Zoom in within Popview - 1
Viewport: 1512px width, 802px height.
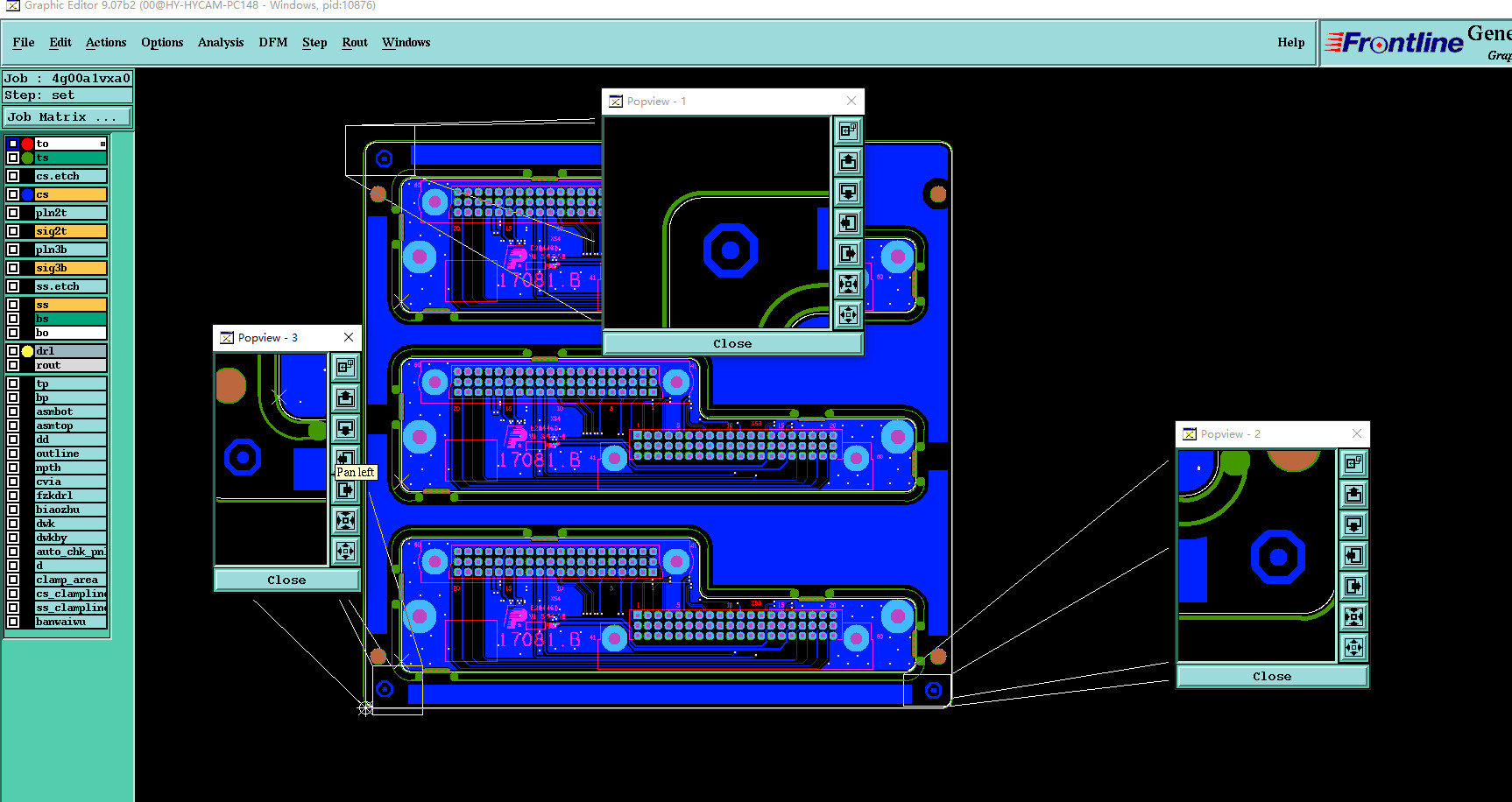pos(848,284)
